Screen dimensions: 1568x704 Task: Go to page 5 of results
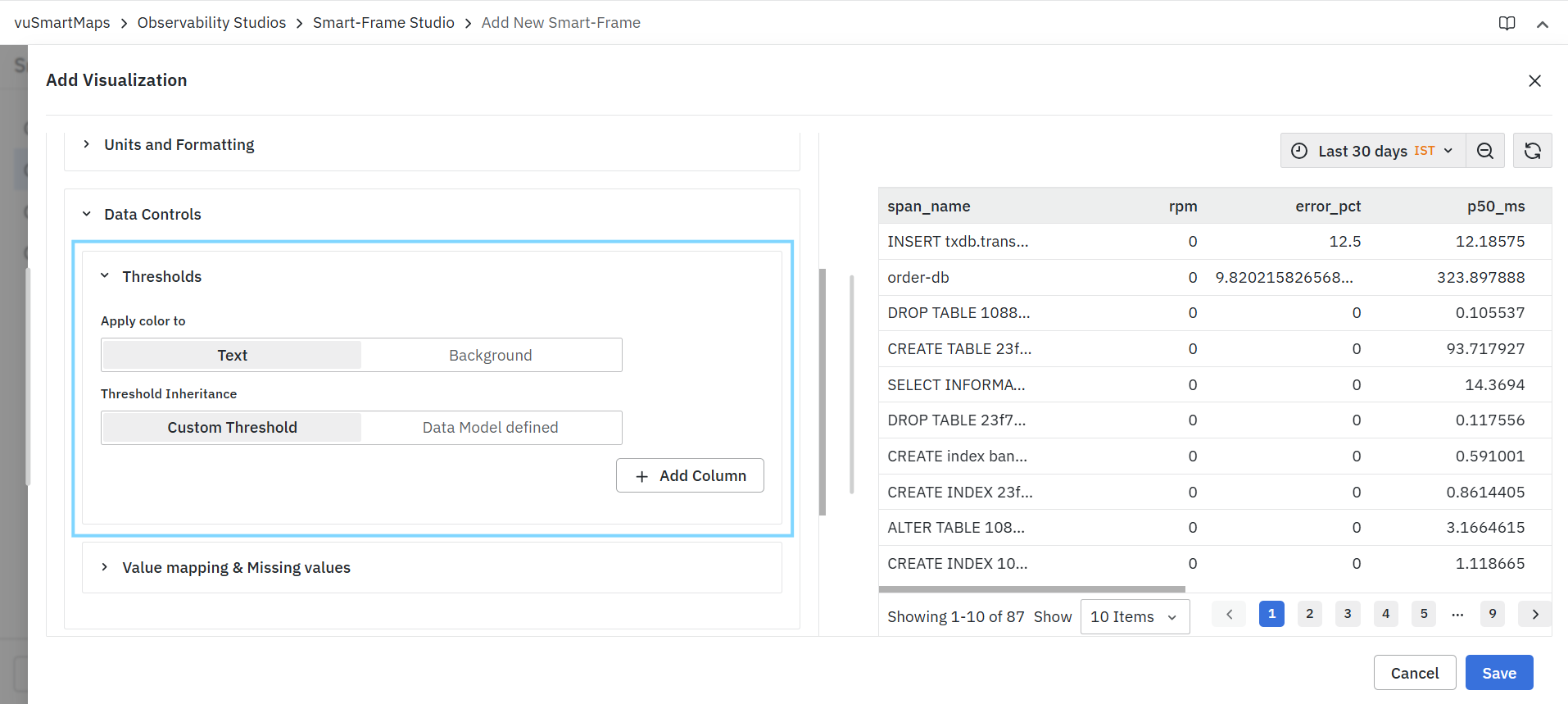[1424, 614]
